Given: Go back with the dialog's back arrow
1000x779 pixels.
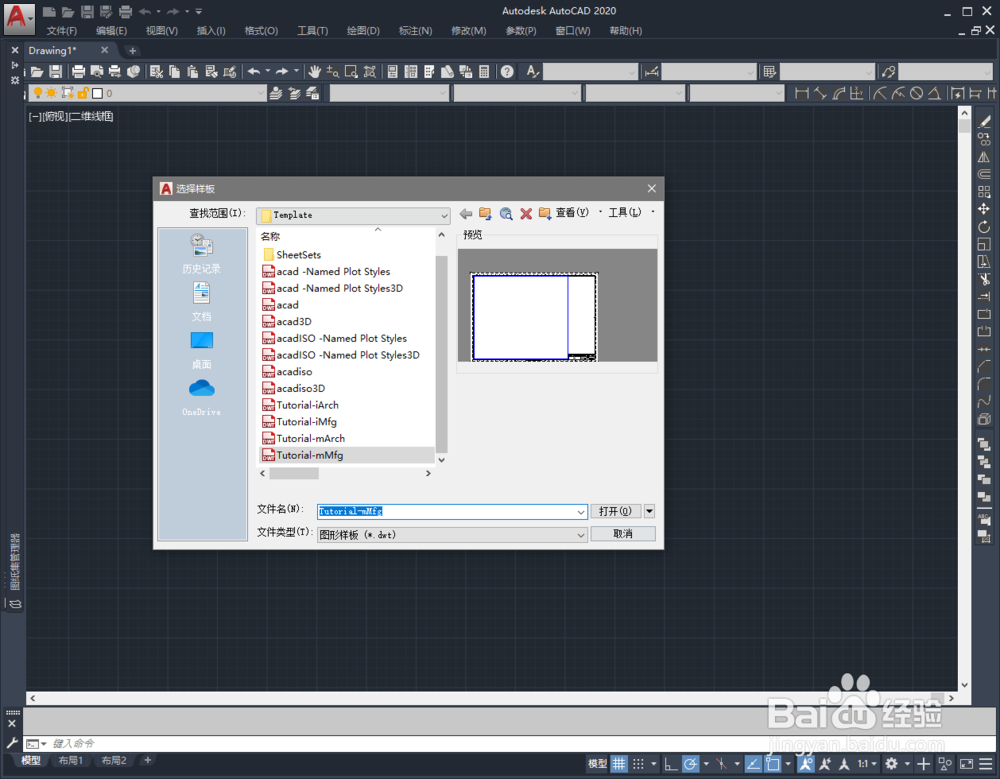Looking at the screenshot, I should tap(466, 214).
